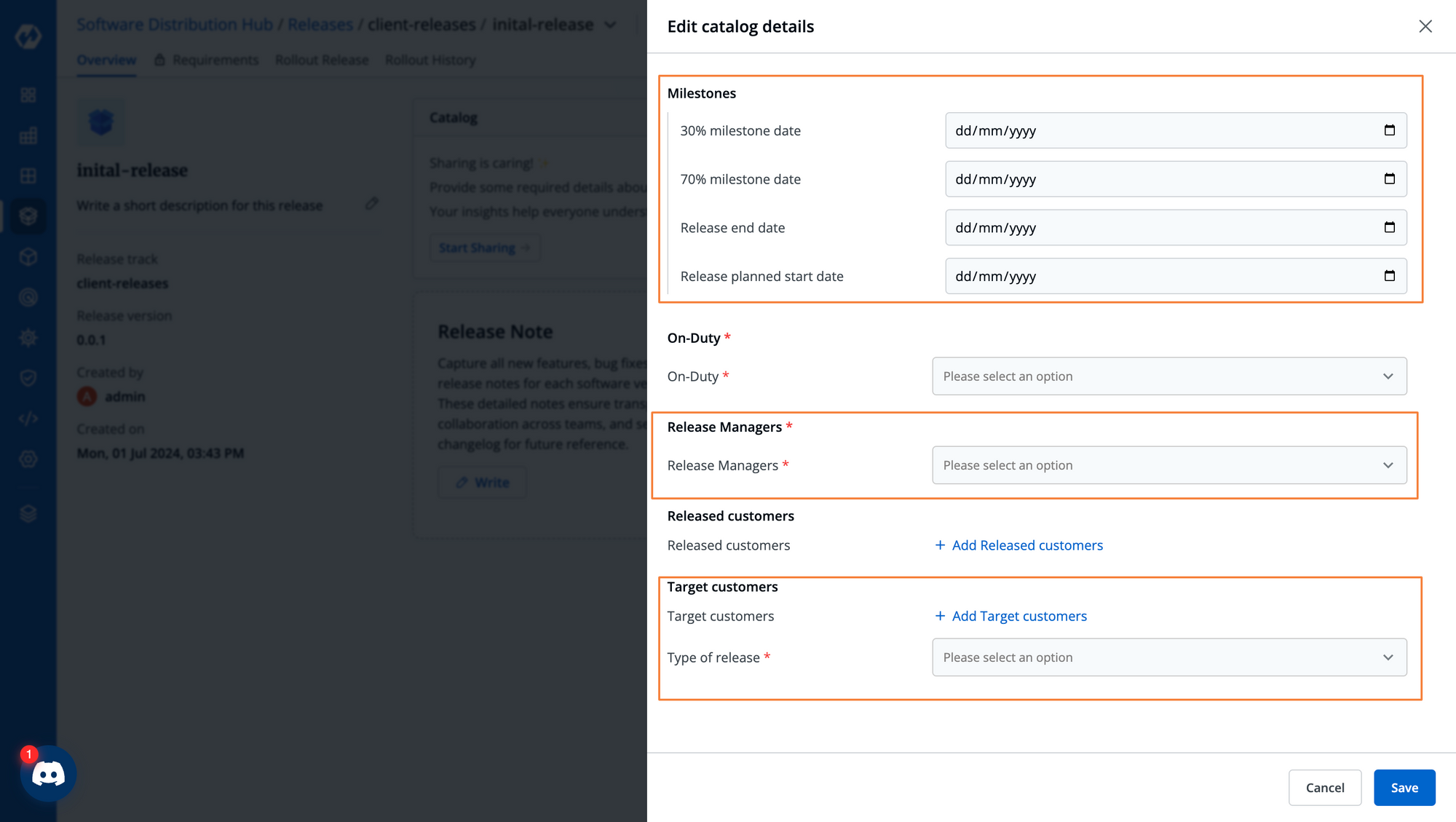Switch to the Rollout Release tab
The image size is (1456, 822).
click(322, 60)
